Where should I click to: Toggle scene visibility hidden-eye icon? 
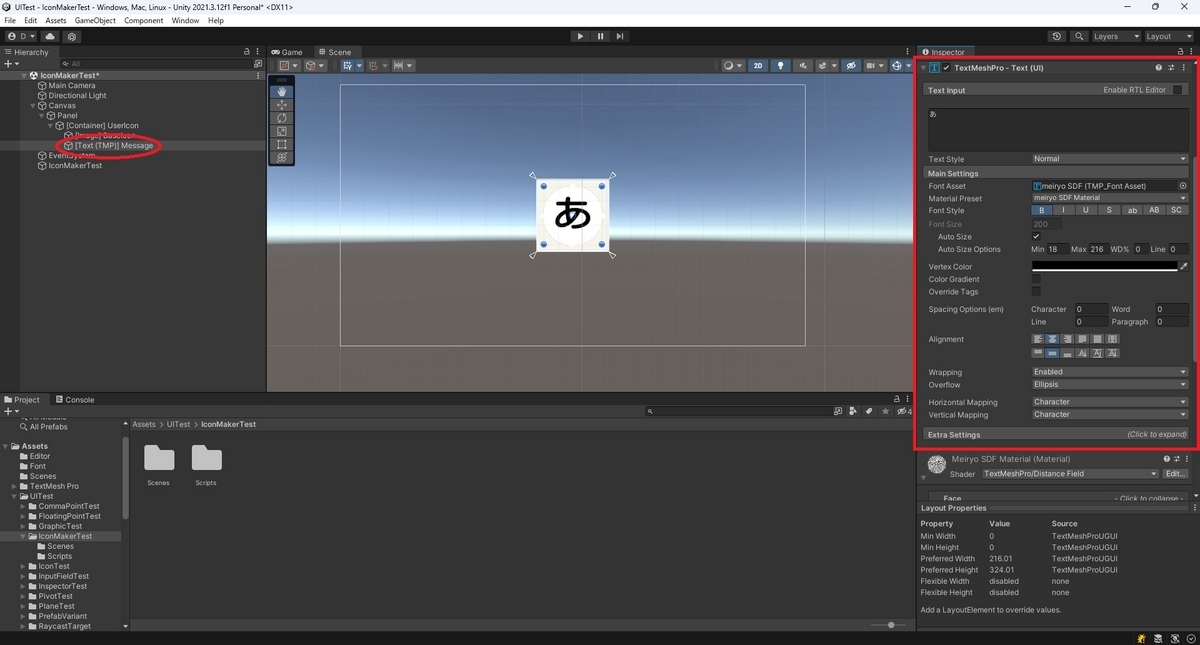tap(851, 66)
